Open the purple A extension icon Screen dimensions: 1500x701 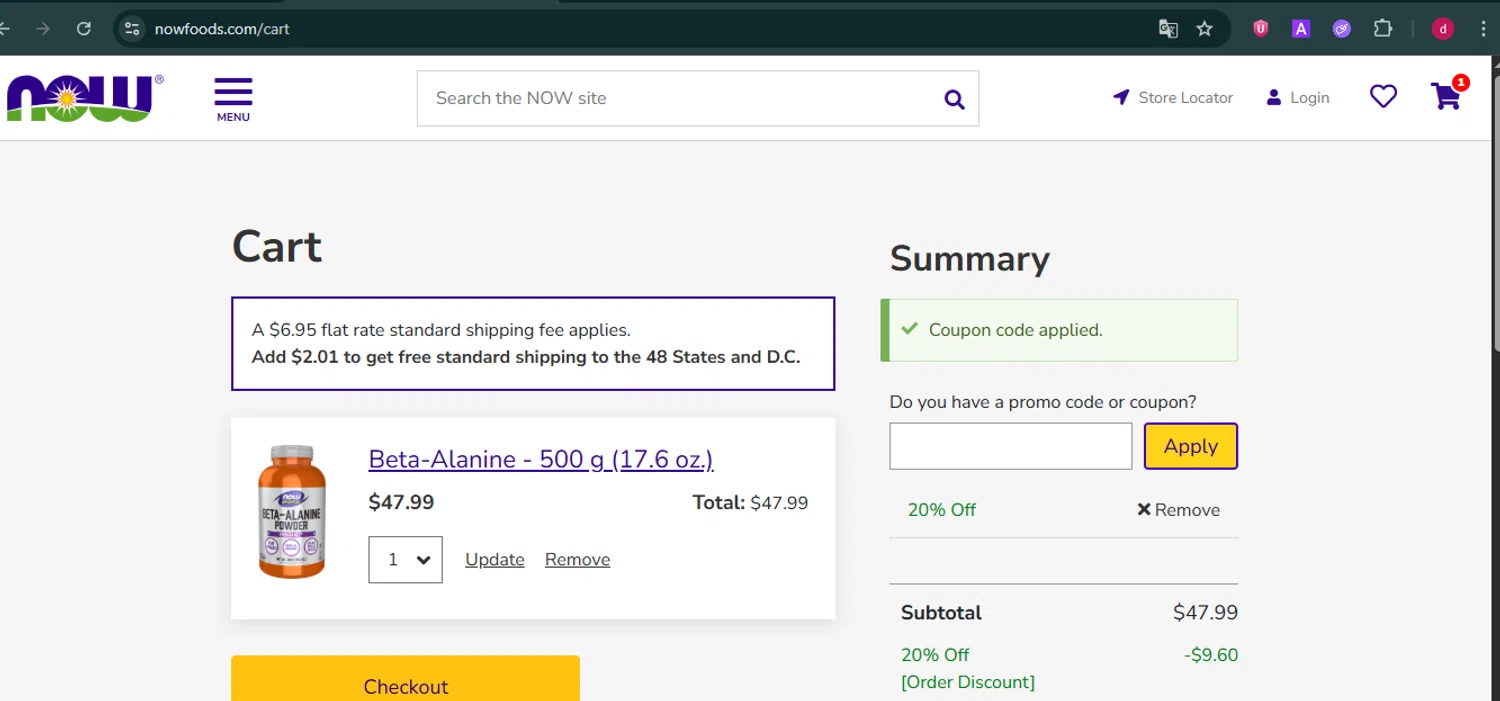pos(1301,29)
